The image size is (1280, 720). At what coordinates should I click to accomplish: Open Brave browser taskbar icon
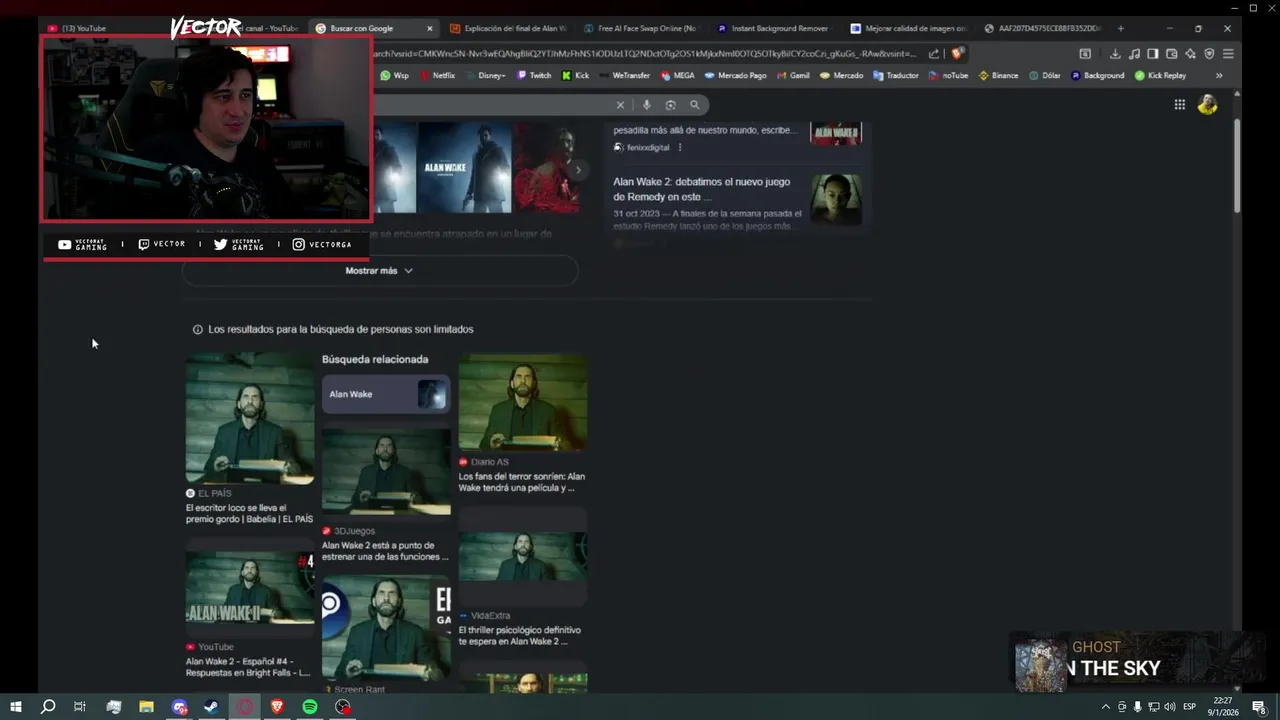tap(277, 707)
